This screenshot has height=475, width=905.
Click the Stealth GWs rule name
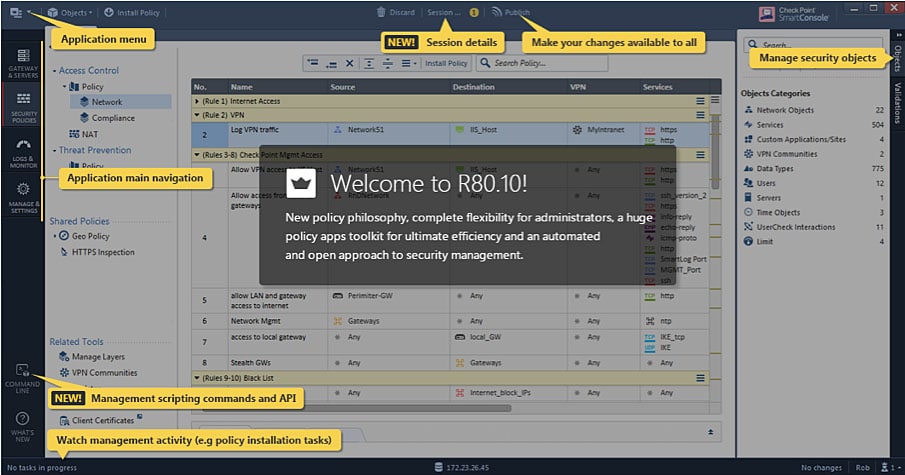click(250, 363)
